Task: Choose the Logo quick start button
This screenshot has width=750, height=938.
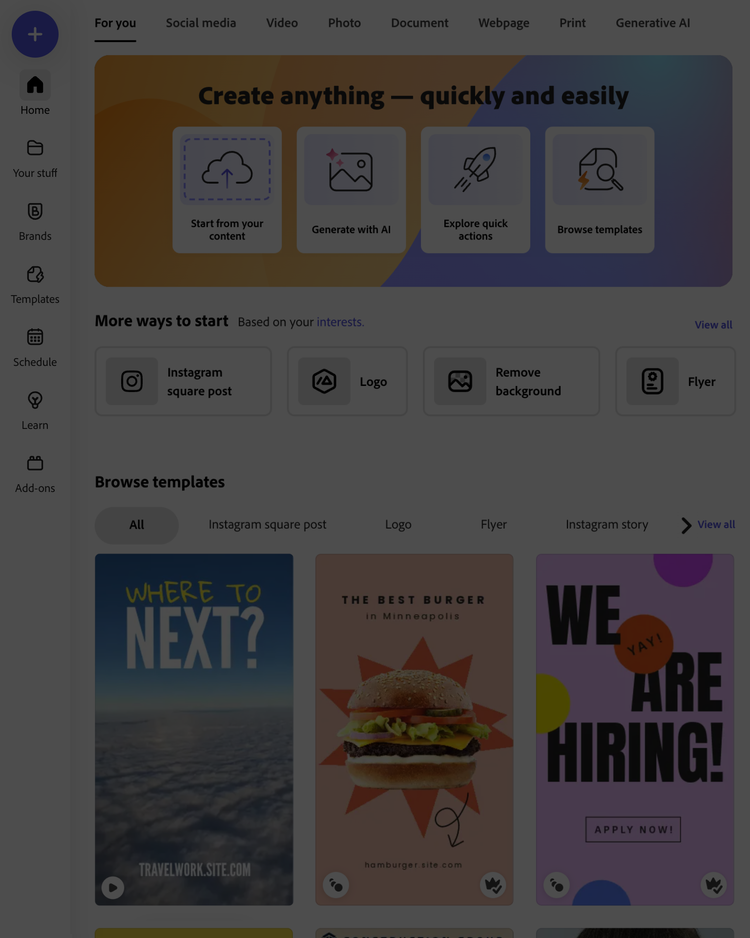Action: [x=347, y=382]
